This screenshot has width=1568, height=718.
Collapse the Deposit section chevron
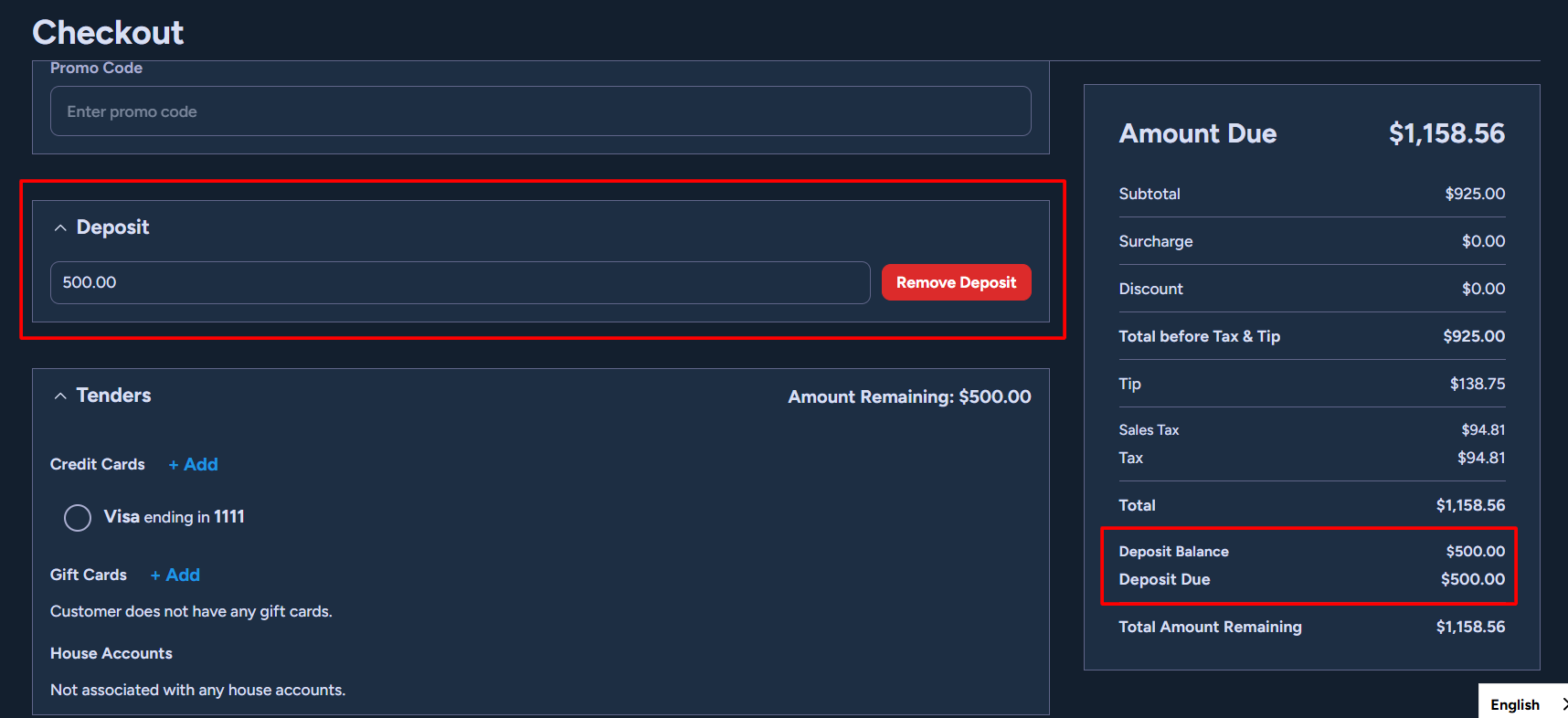click(x=60, y=227)
